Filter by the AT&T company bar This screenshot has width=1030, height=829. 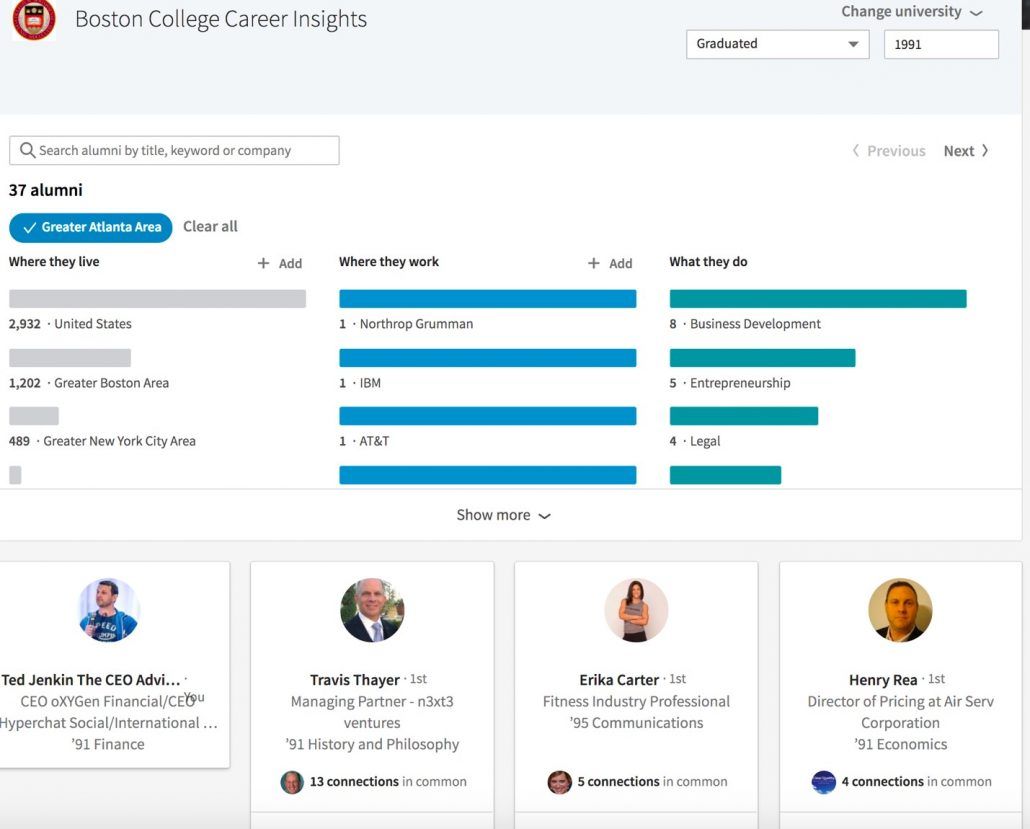point(487,416)
